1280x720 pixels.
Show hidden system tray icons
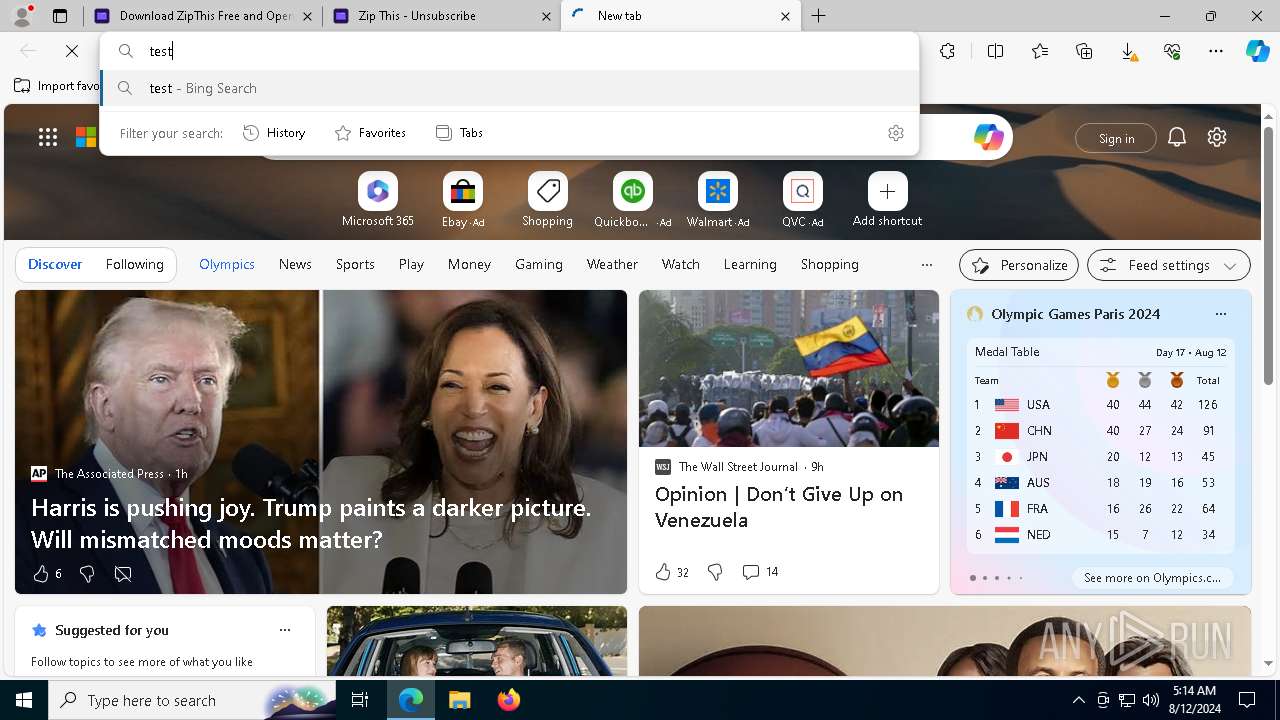click(x=1078, y=700)
